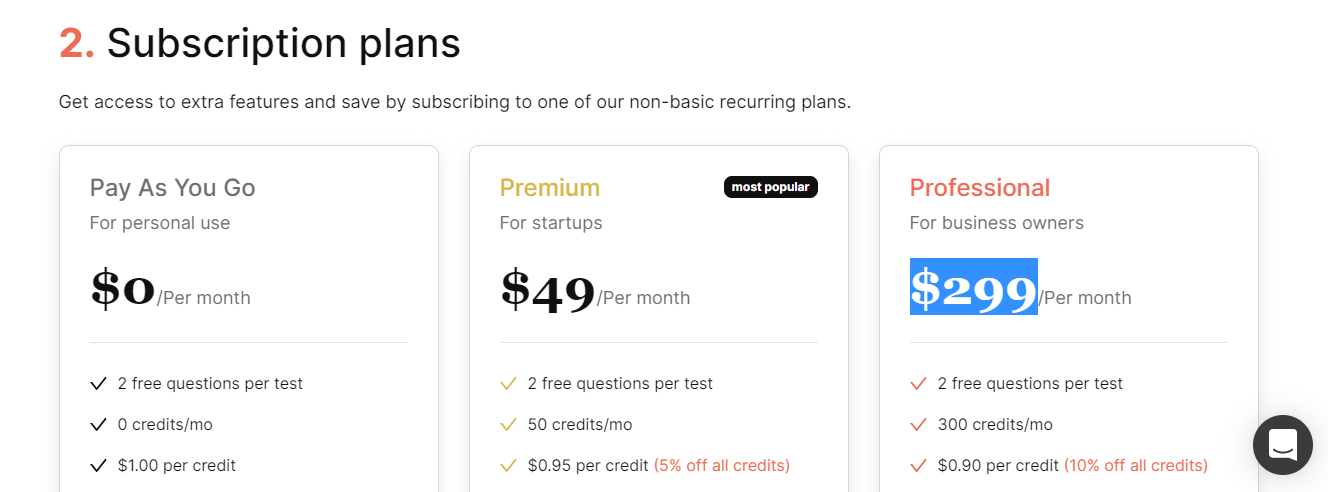The height and width of the screenshot is (492, 1328).
Task: Click the checkmark next to 0 credits/mo
Action: 98,425
